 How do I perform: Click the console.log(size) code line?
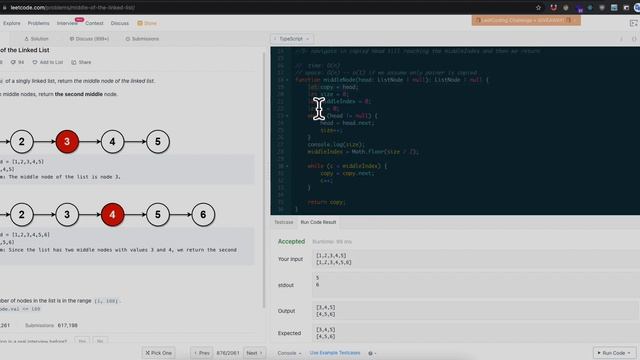coord(336,144)
